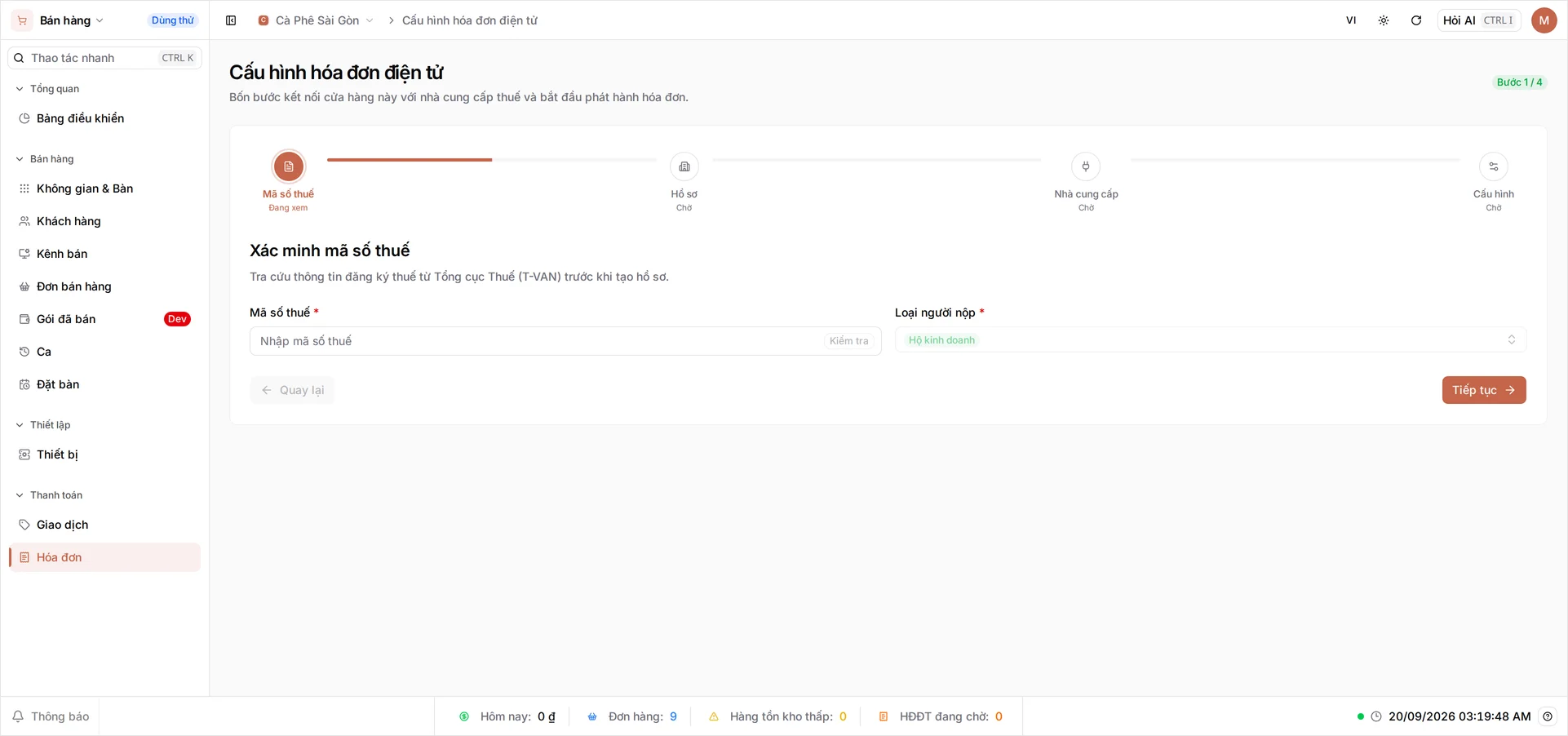
Task: Open the Cà Phê Sài Gòn store dropdown
Action: point(316,20)
